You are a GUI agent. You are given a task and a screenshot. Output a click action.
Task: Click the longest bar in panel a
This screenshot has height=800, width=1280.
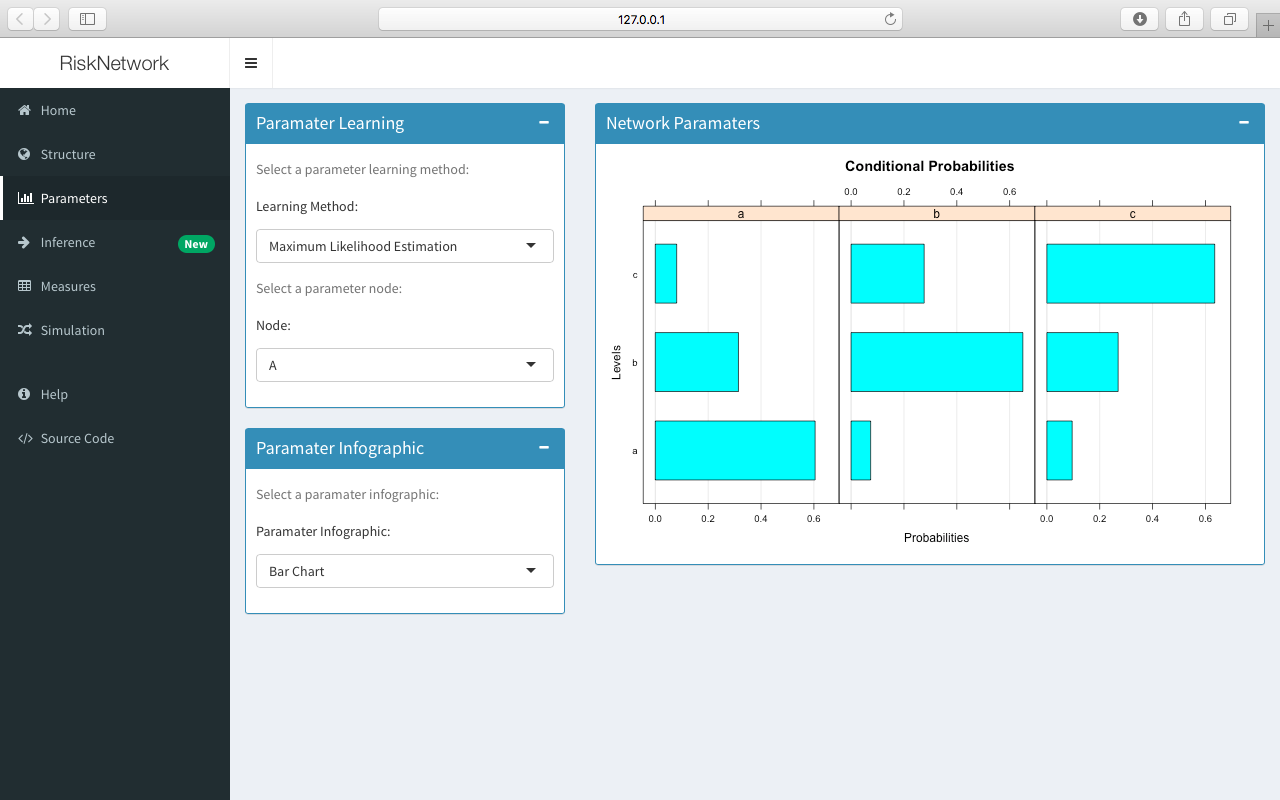735,450
